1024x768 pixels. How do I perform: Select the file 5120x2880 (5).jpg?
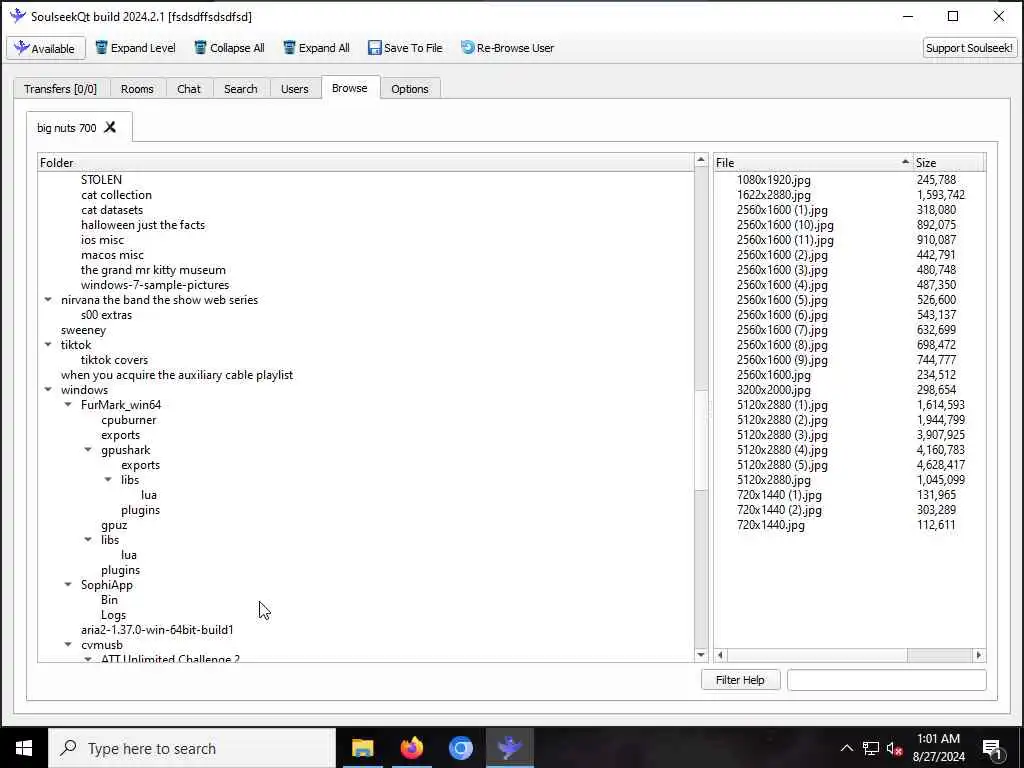click(x=782, y=465)
